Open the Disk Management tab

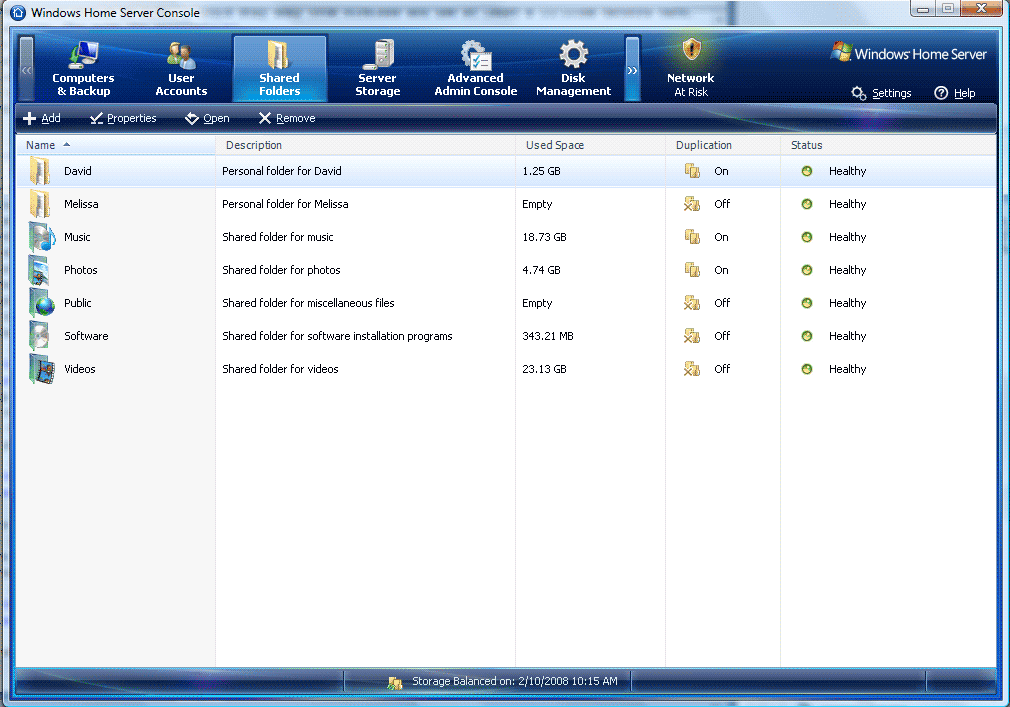pos(573,68)
